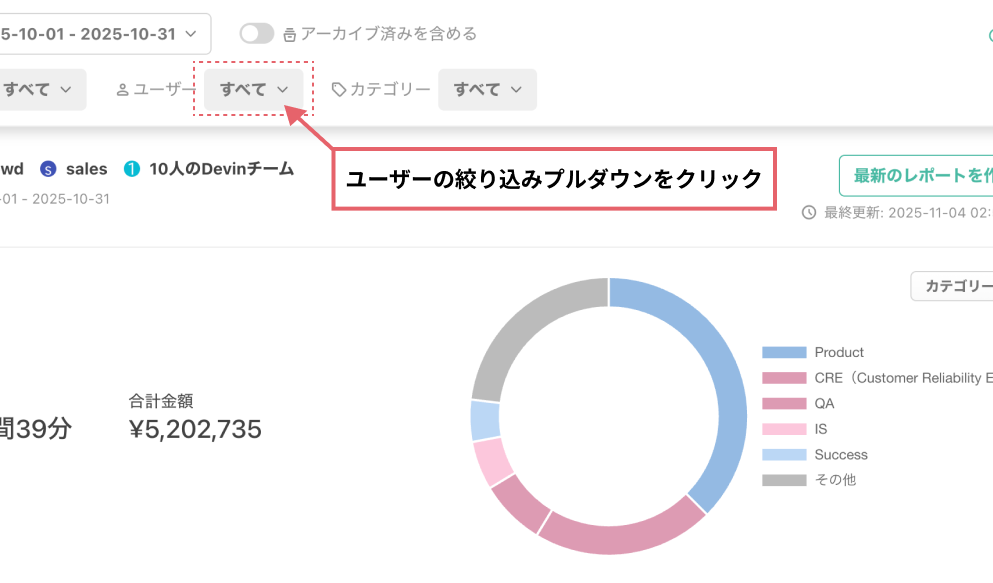The height and width of the screenshot is (583, 993).
Task: Click the blue numbered badge for 10人のDevinチーム
Action: [131, 168]
